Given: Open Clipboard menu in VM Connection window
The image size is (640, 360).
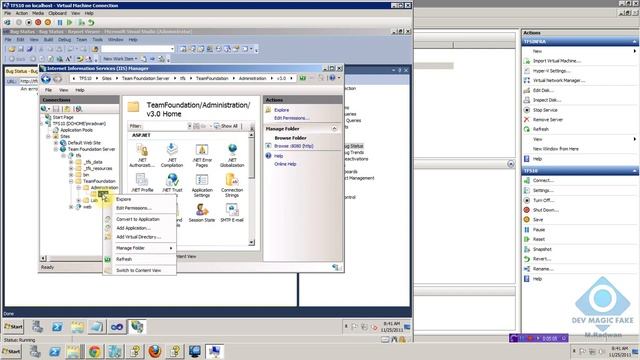Looking at the screenshot, I should [x=57, y=13].
